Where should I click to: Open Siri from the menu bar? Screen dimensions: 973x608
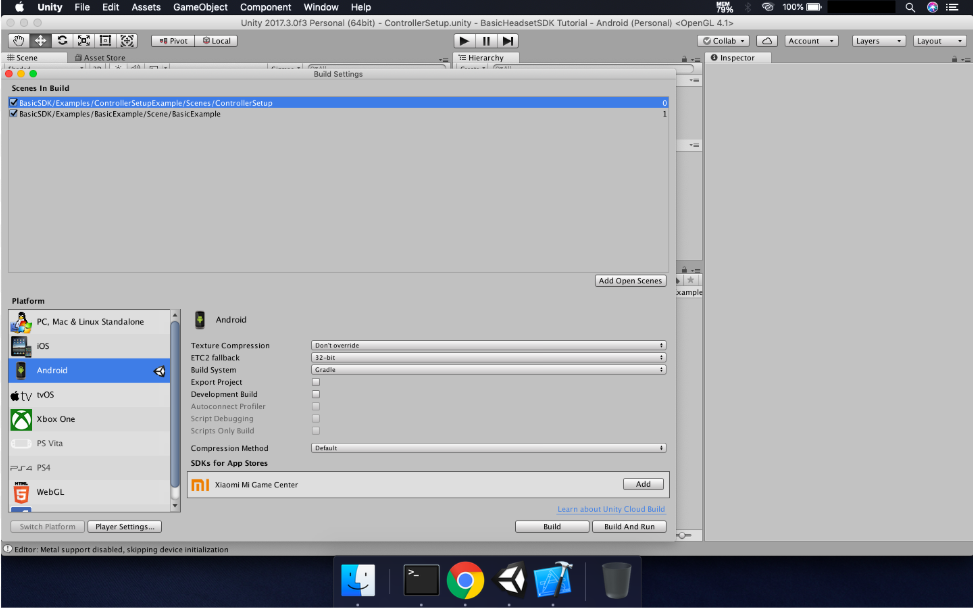pyautogui.click(x=932, y=7)
